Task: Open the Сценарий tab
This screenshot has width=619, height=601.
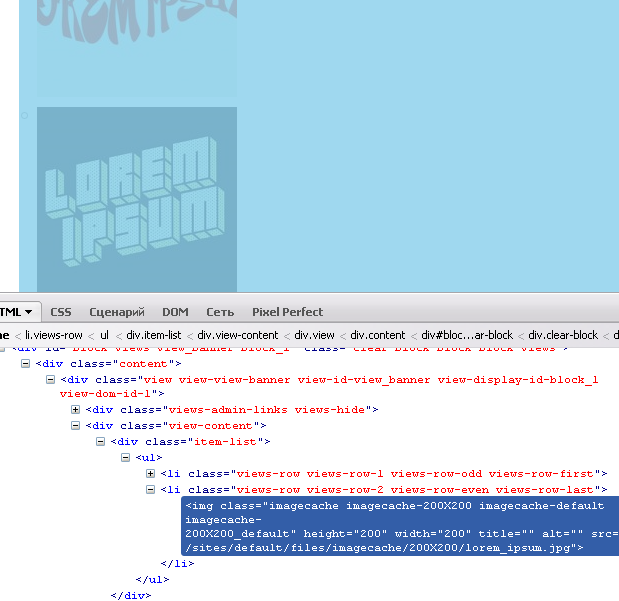Action: 117,312
